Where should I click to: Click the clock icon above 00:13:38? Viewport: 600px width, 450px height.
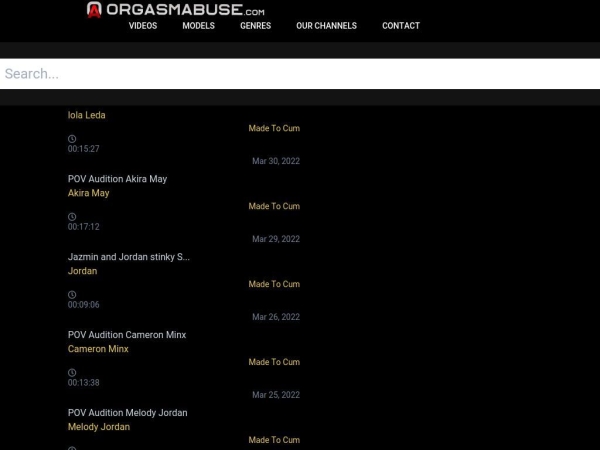[72, 373]
